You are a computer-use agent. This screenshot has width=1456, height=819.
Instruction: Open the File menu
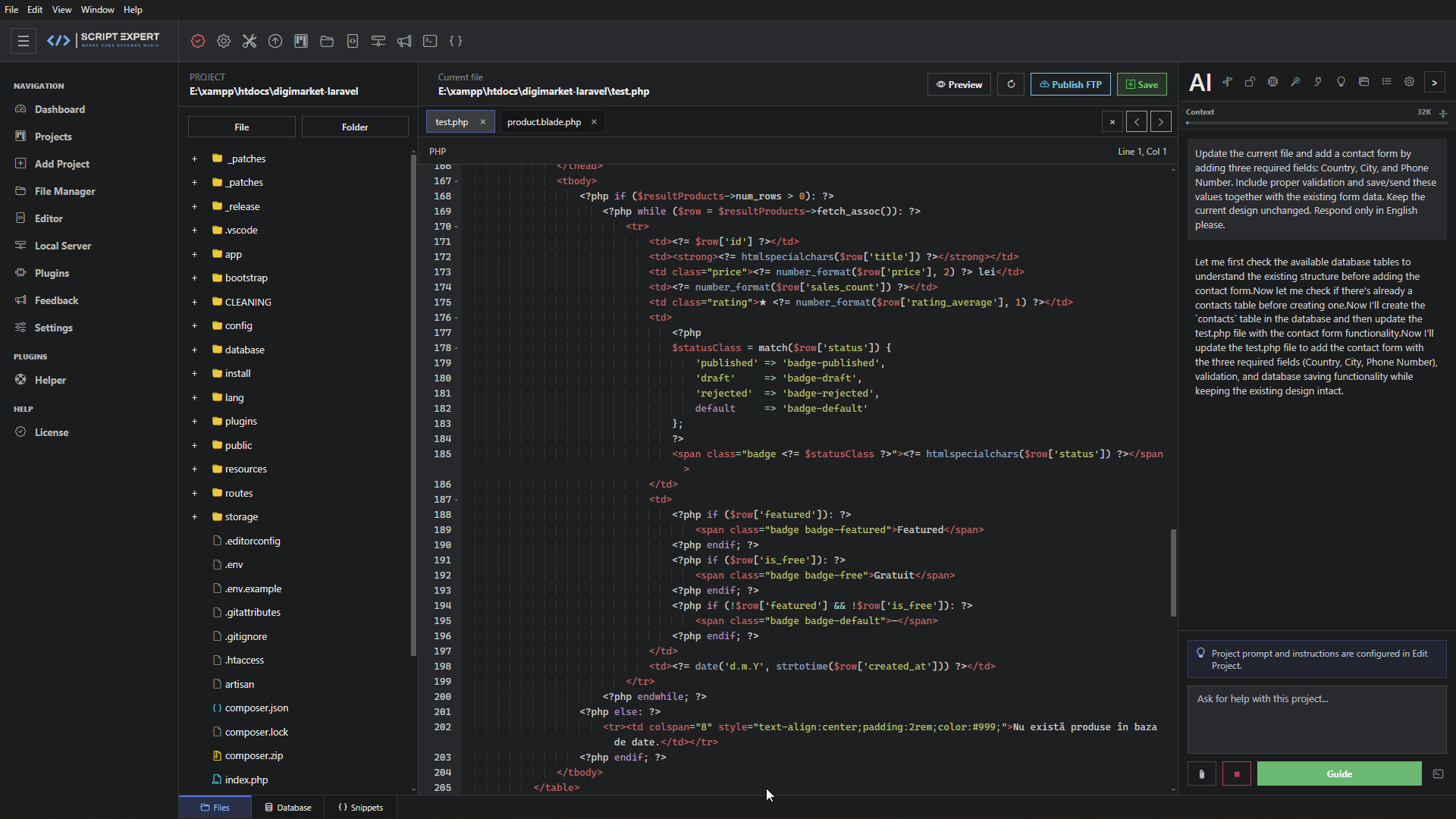pyautogui.click(x=11, y=10)
